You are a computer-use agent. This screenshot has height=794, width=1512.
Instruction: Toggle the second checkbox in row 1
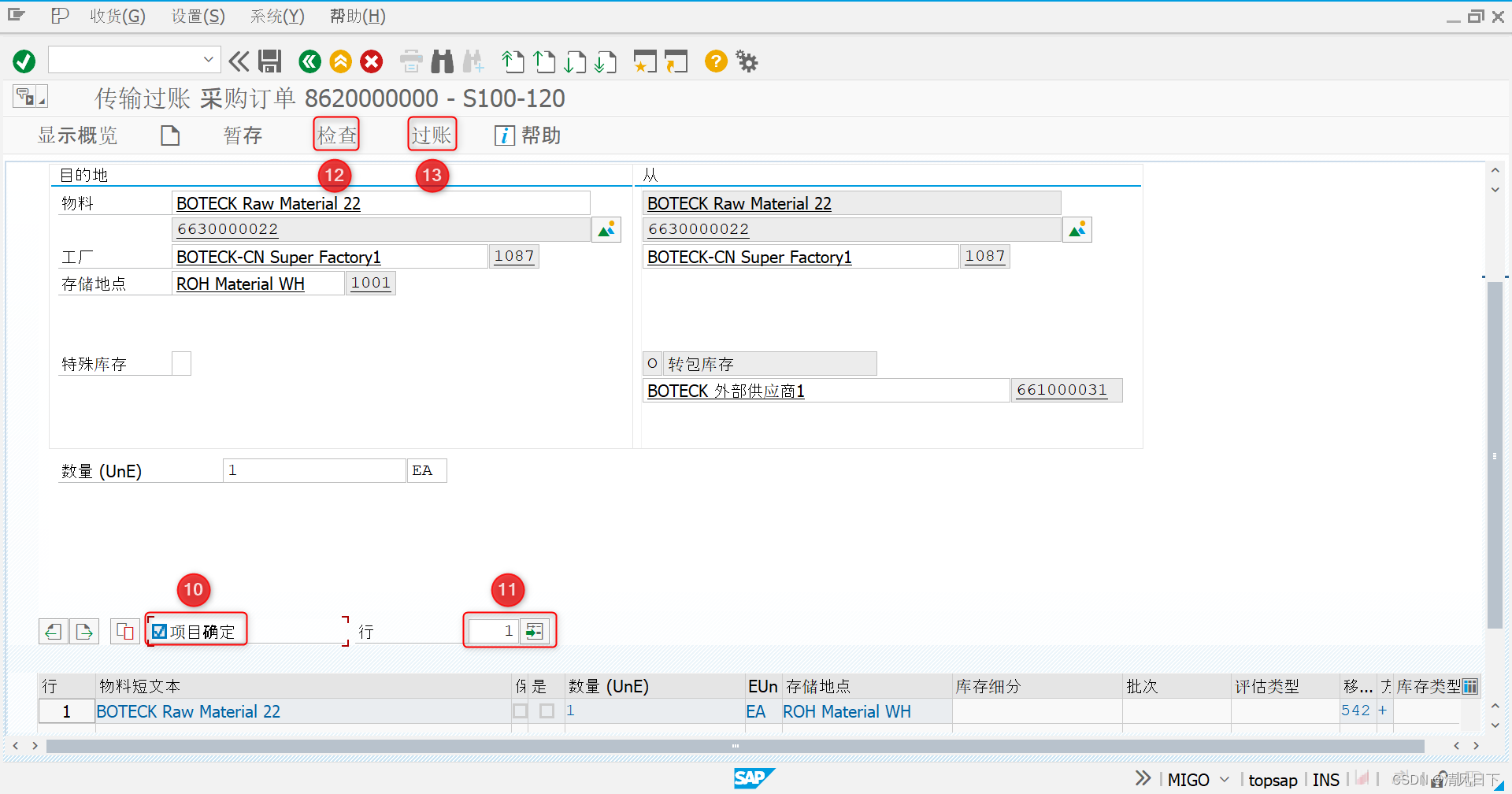(547, 711)
